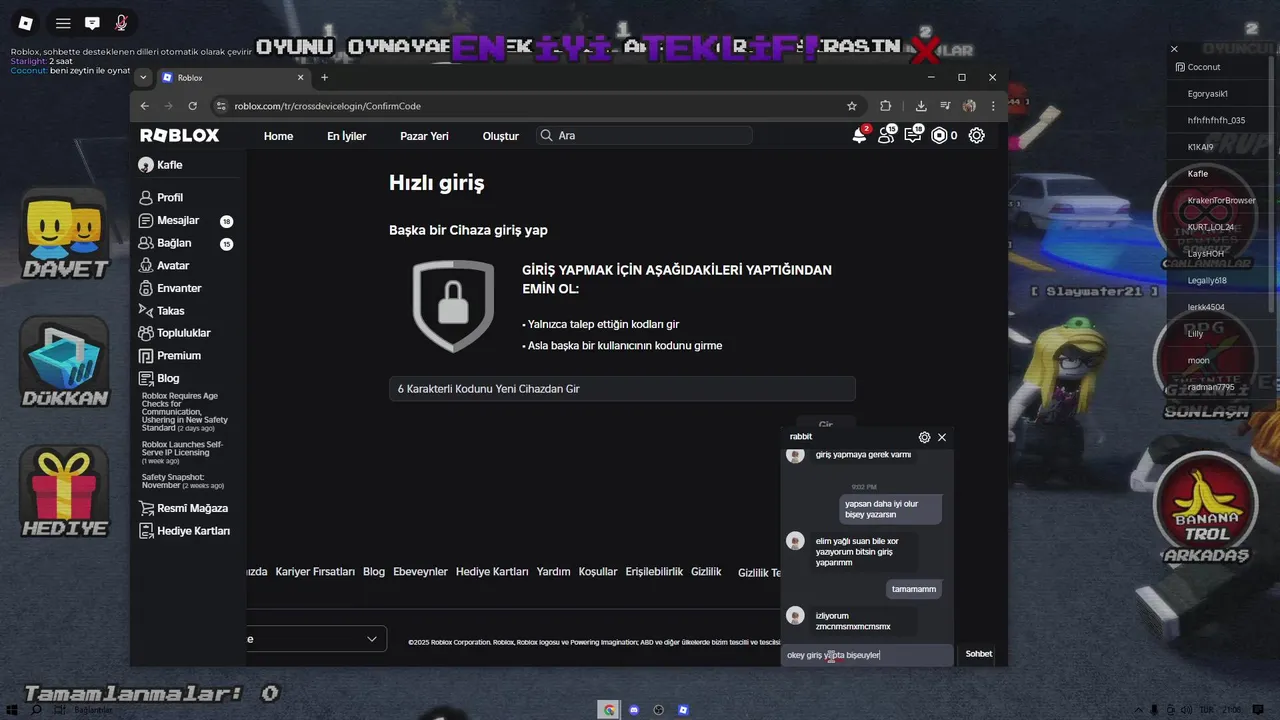Click the address bar URL
This screenshot has height=720, width=1280.
pyautogui.click(x=328, y=106)
